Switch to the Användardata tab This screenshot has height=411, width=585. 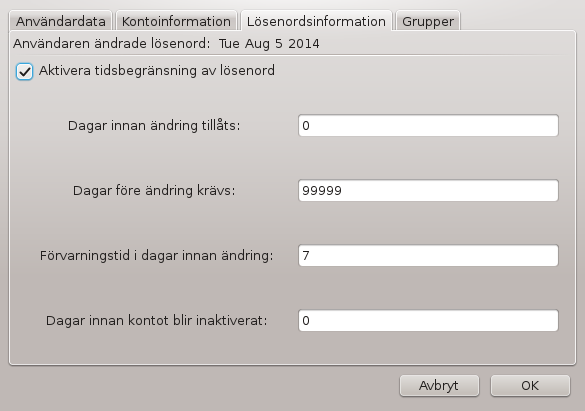[60, 21]
